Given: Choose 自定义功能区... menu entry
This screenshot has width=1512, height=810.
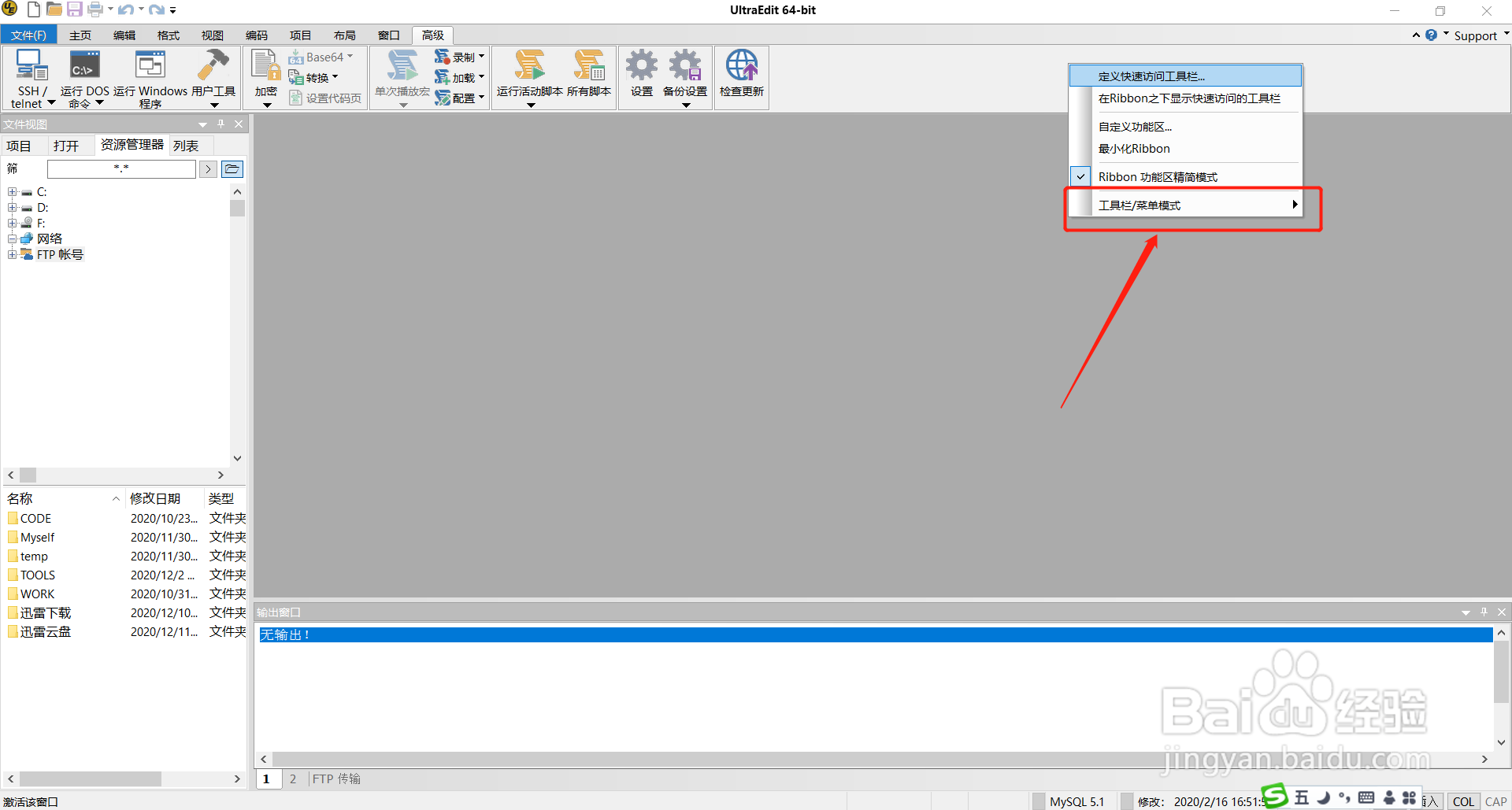Looking at the screenshot, I should tap(1185, 127).
